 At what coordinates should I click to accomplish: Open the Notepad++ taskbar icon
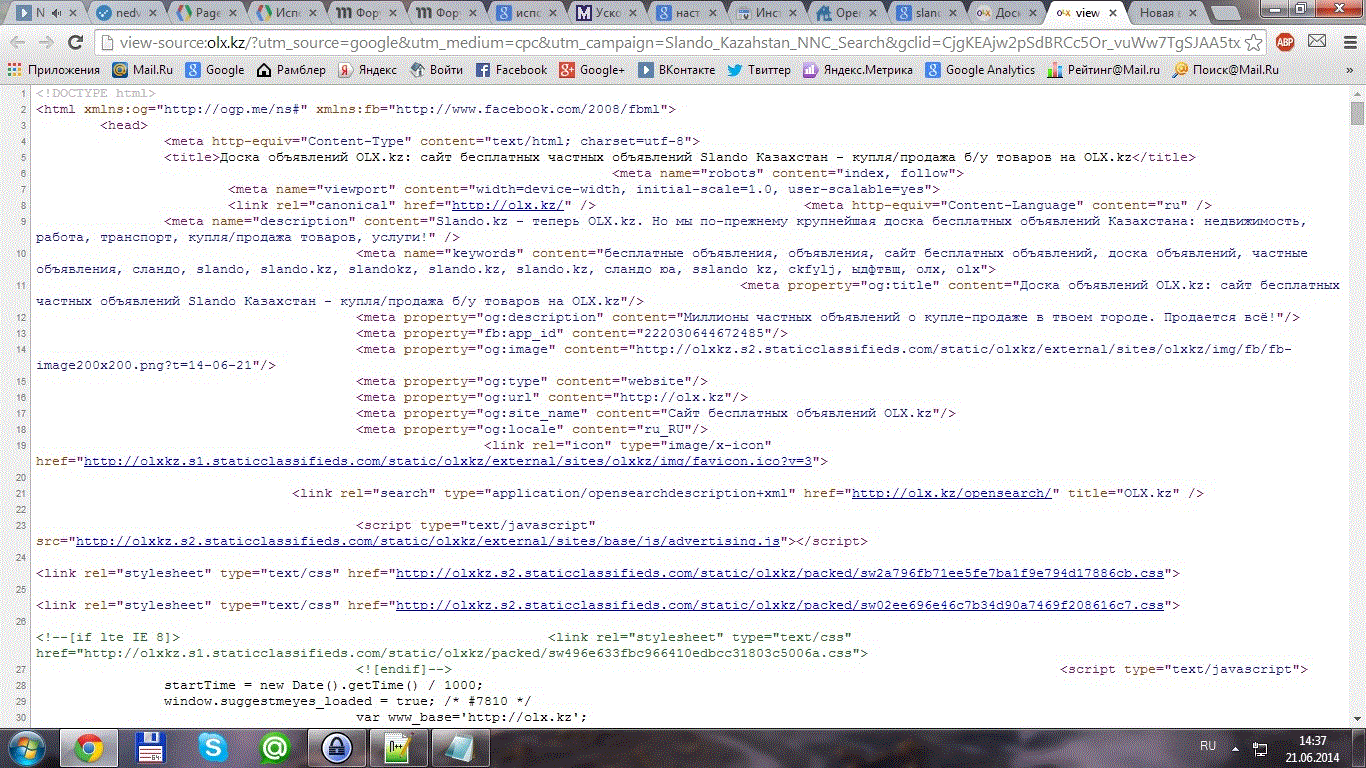[x=398, y=748]
